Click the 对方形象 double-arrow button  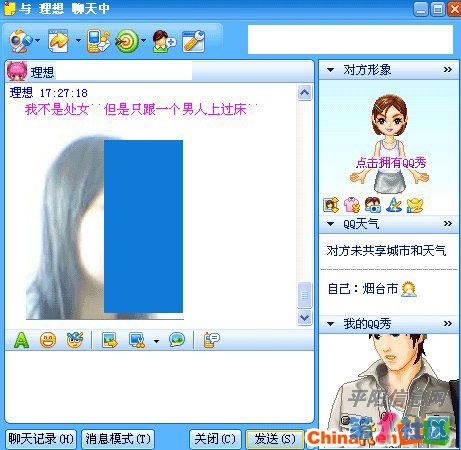448,70
